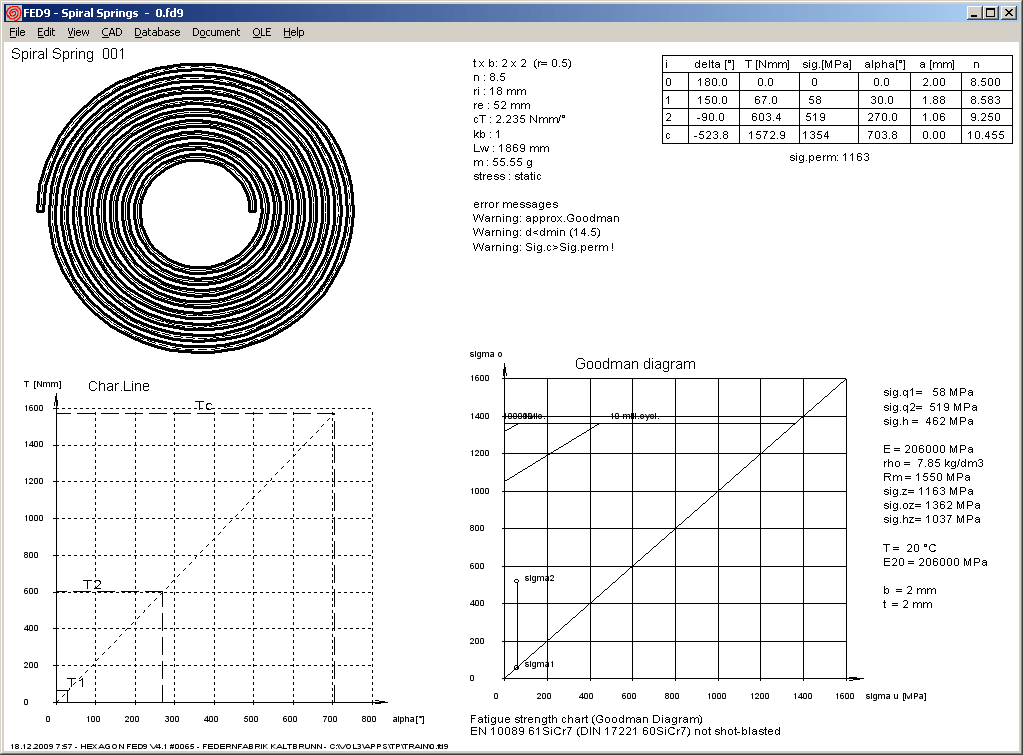Viewport: 1023px width, 755px height.
Task: Click the FED9 application icon in title bar
Action: tap(11, 12)
